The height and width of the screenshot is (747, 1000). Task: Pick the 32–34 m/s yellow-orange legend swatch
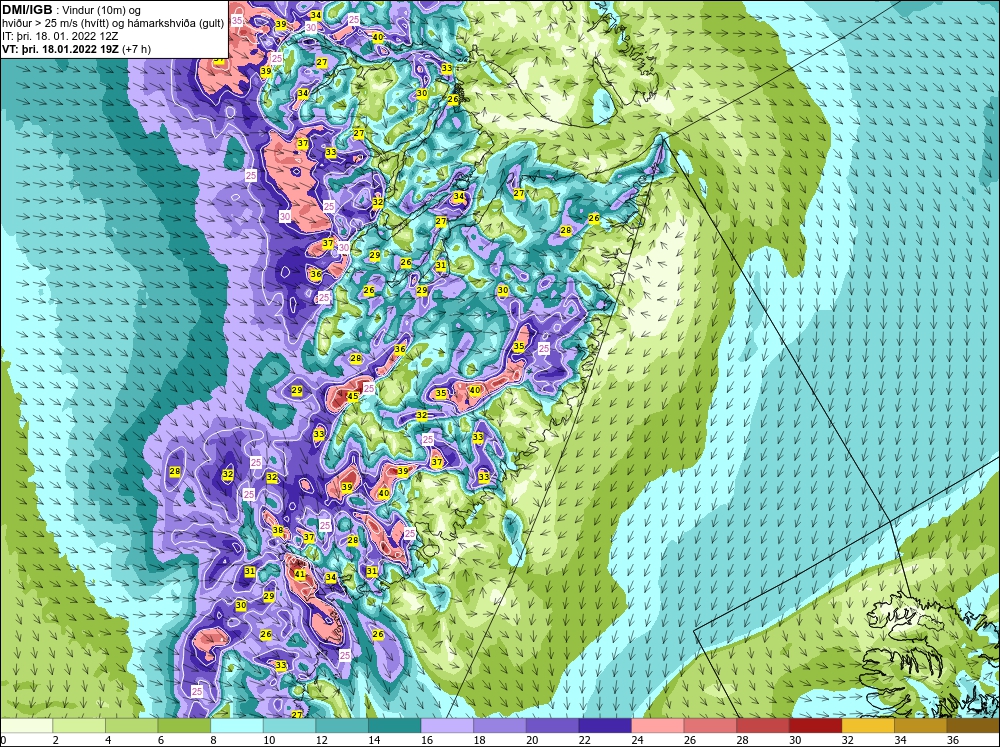(868, 726)
